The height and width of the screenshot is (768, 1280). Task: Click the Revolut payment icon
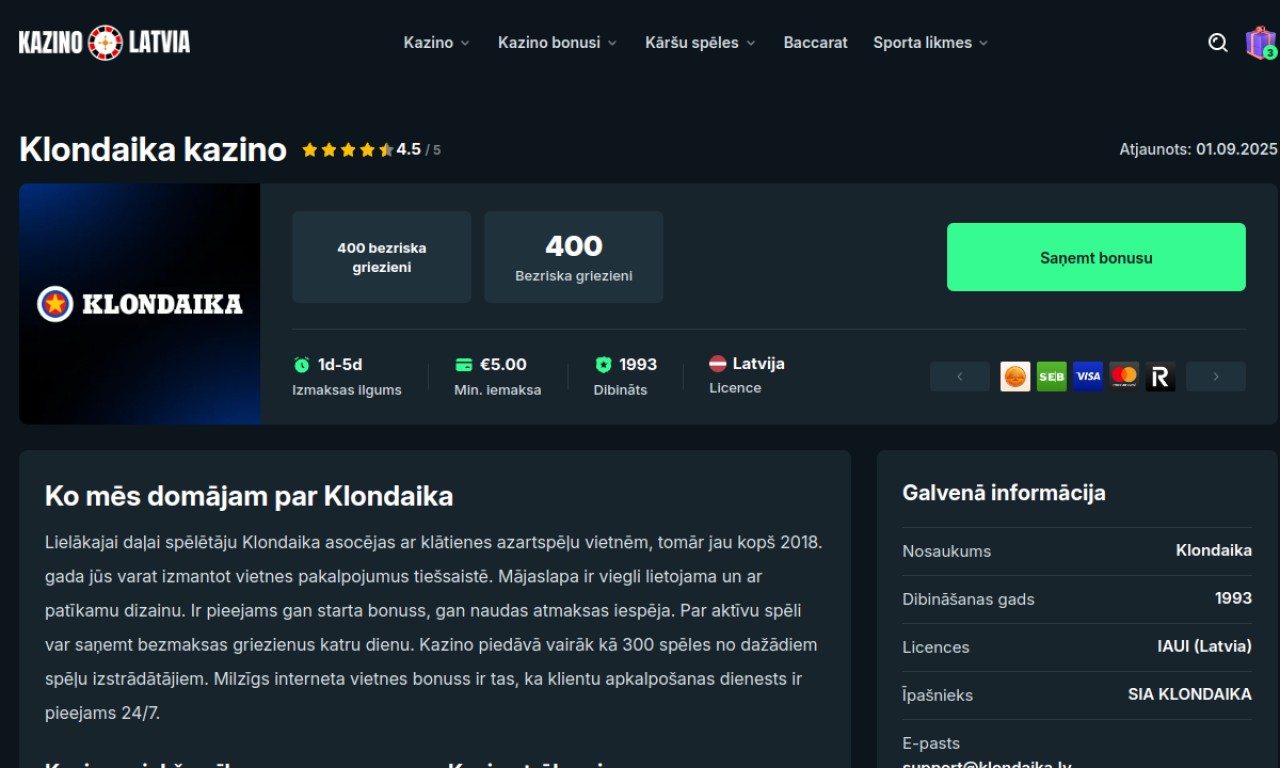click(x=1160, y=376)
